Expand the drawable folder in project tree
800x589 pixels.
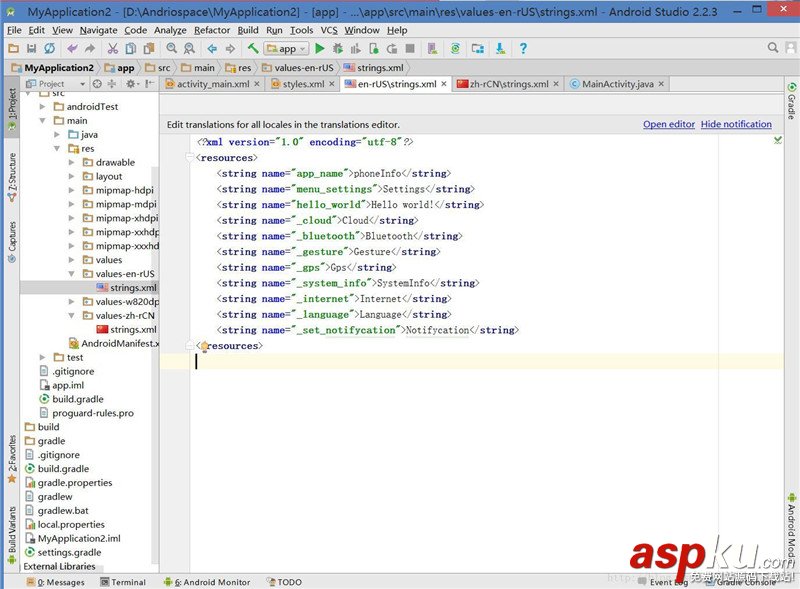pos(73,162)
